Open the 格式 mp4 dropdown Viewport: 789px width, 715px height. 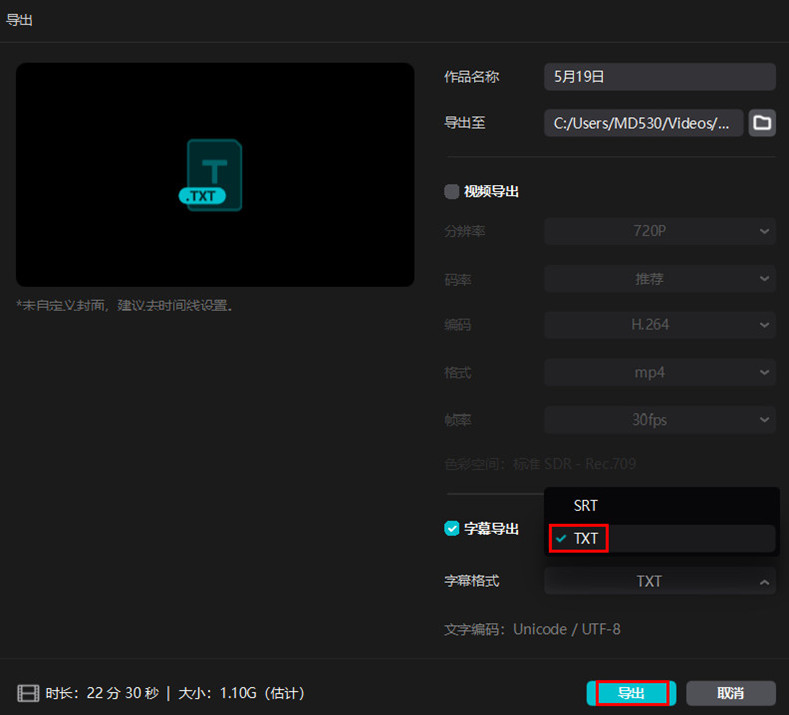(x=659, y=372)
